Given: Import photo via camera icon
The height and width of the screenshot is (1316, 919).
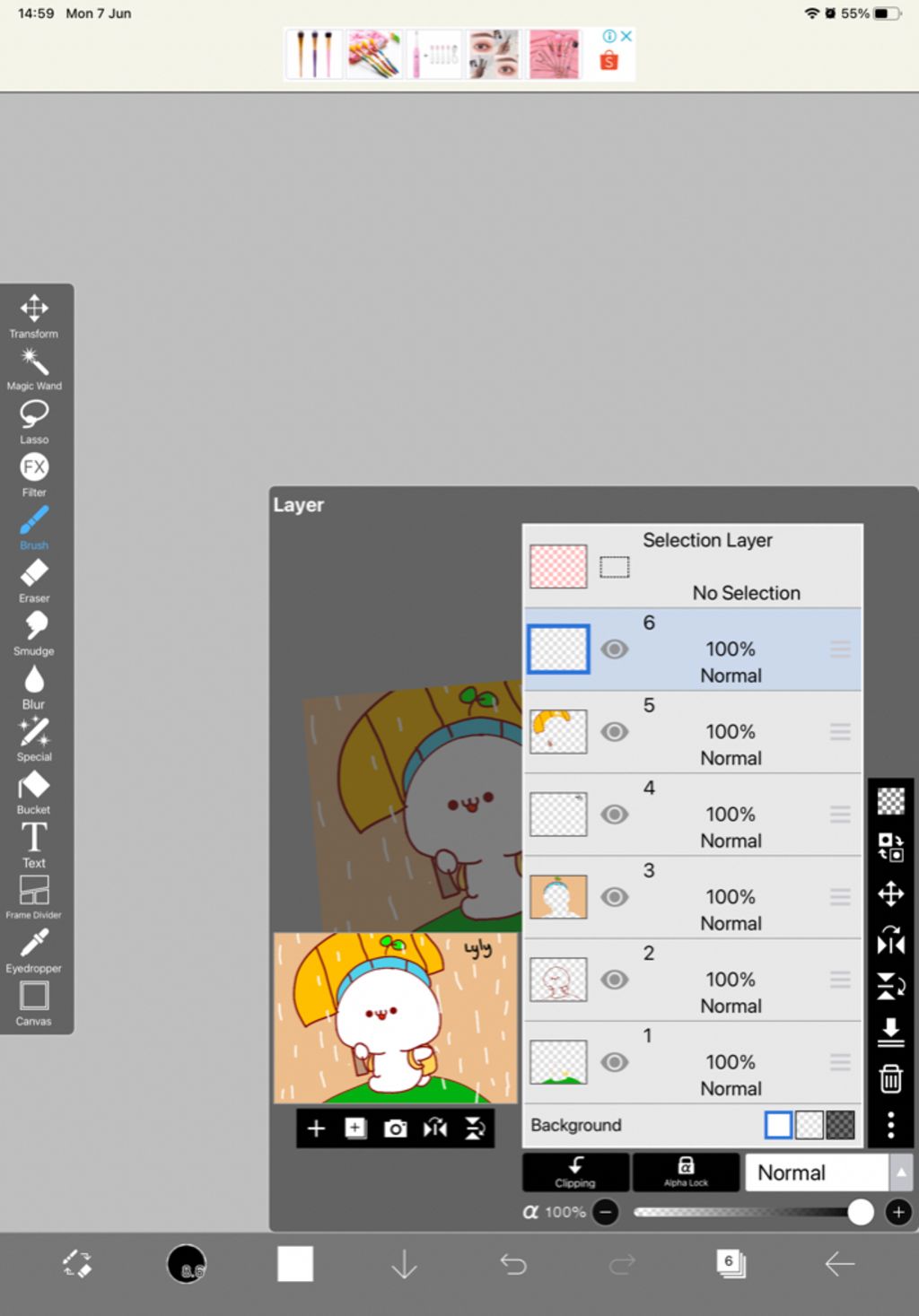Looking at the screenshot, I should coord(395,1129).
